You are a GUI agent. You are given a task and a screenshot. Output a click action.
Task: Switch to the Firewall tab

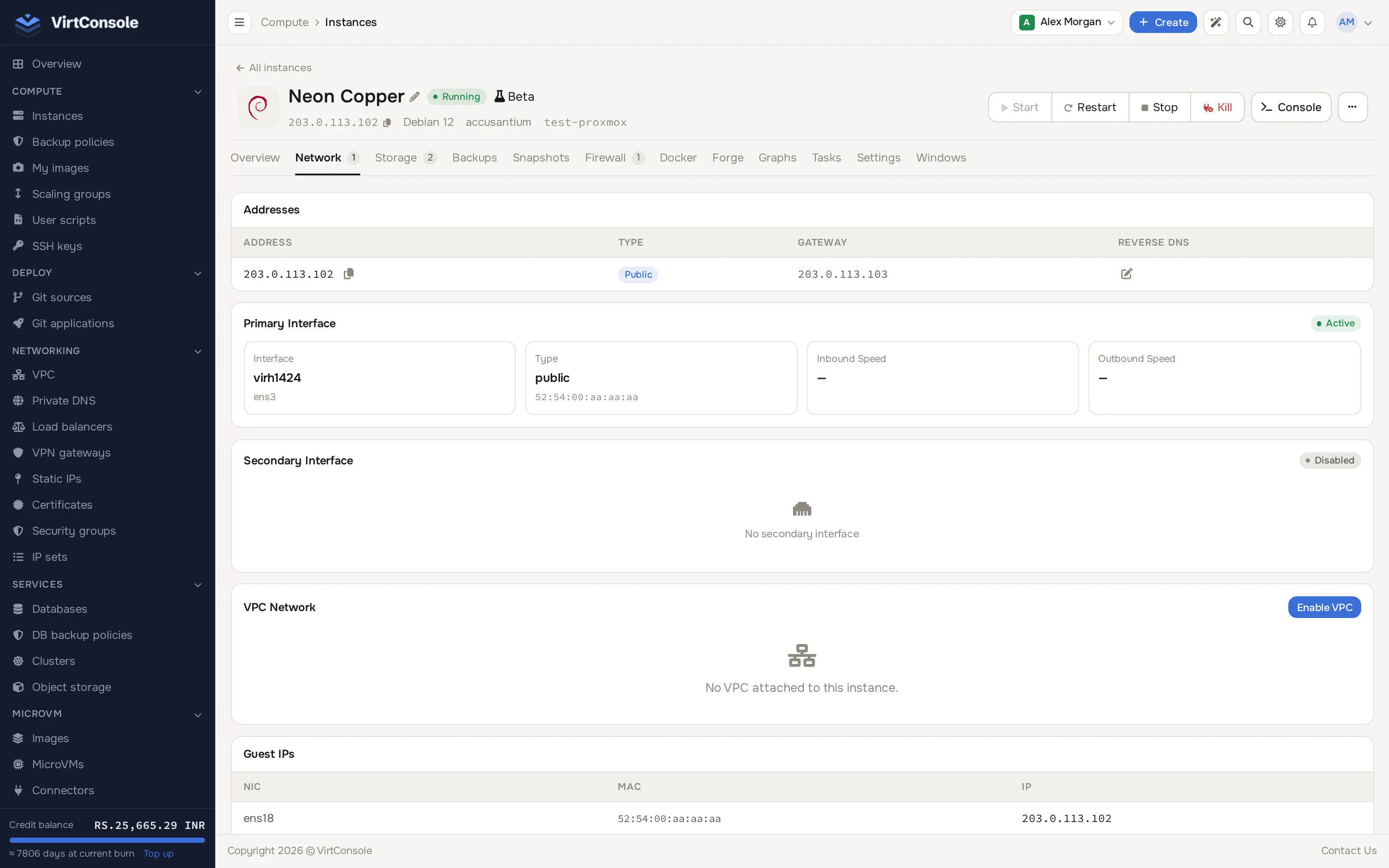[614, 158]
